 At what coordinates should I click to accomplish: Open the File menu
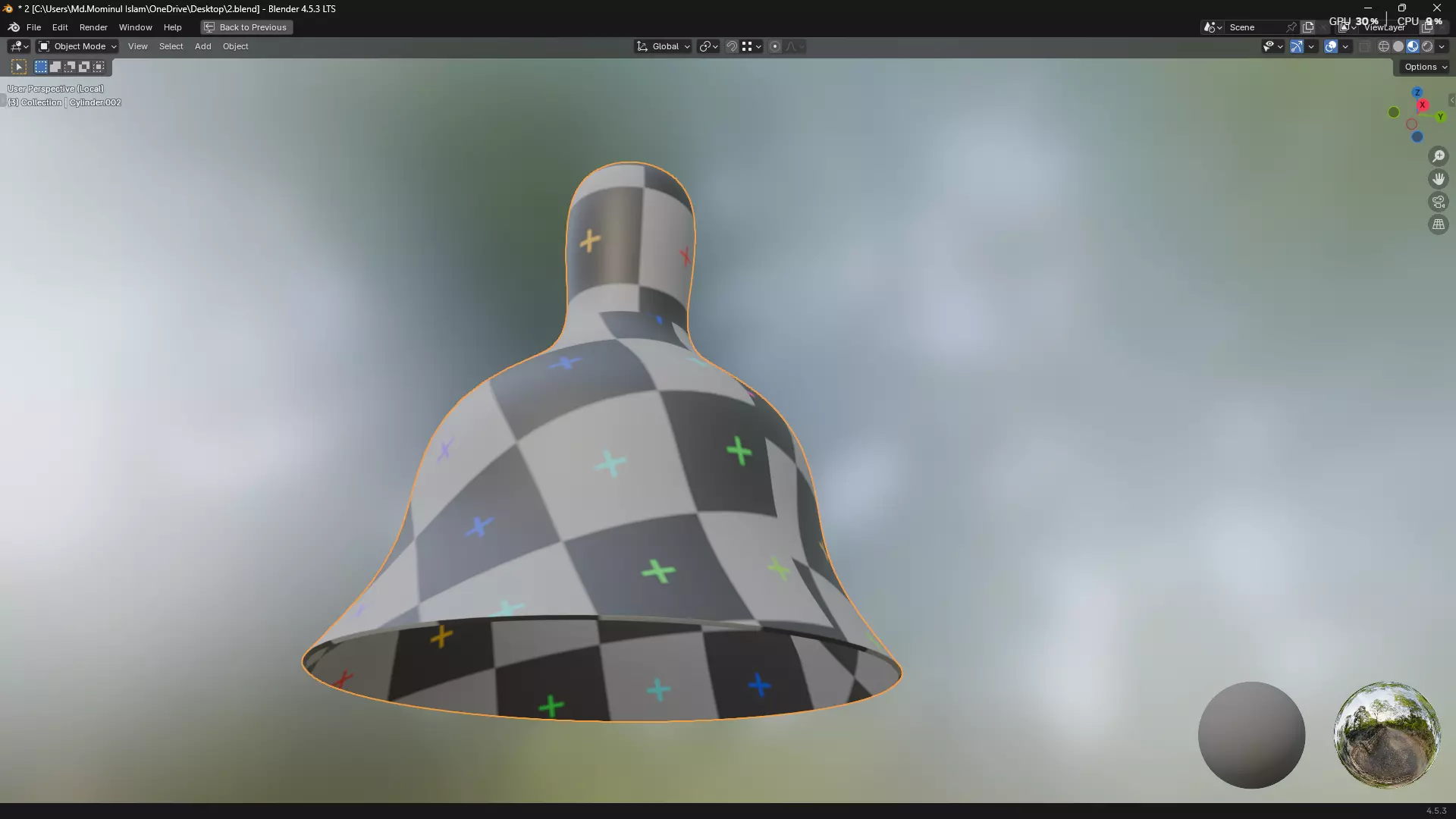33,27
